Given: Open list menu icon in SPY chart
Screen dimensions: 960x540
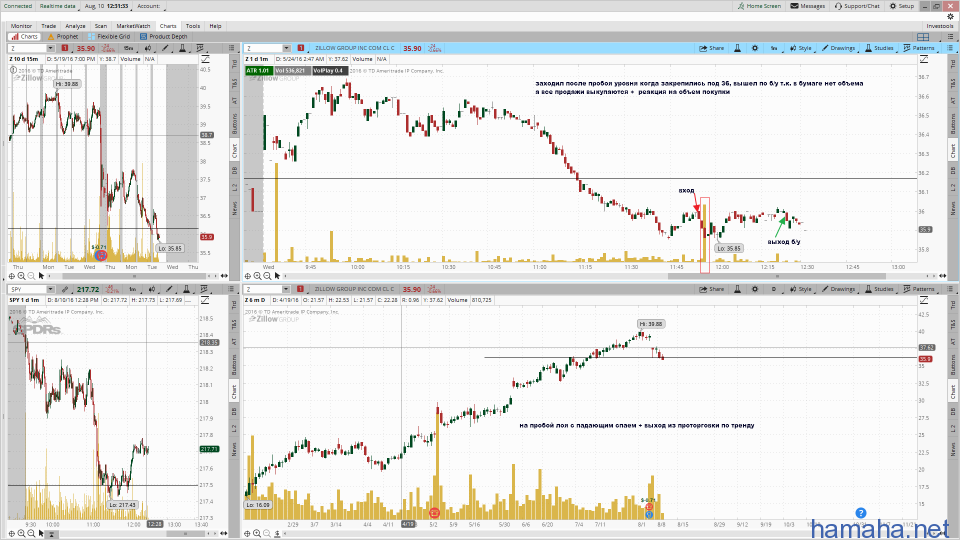Looking at the screenshot, I should (x=231, y=290).
